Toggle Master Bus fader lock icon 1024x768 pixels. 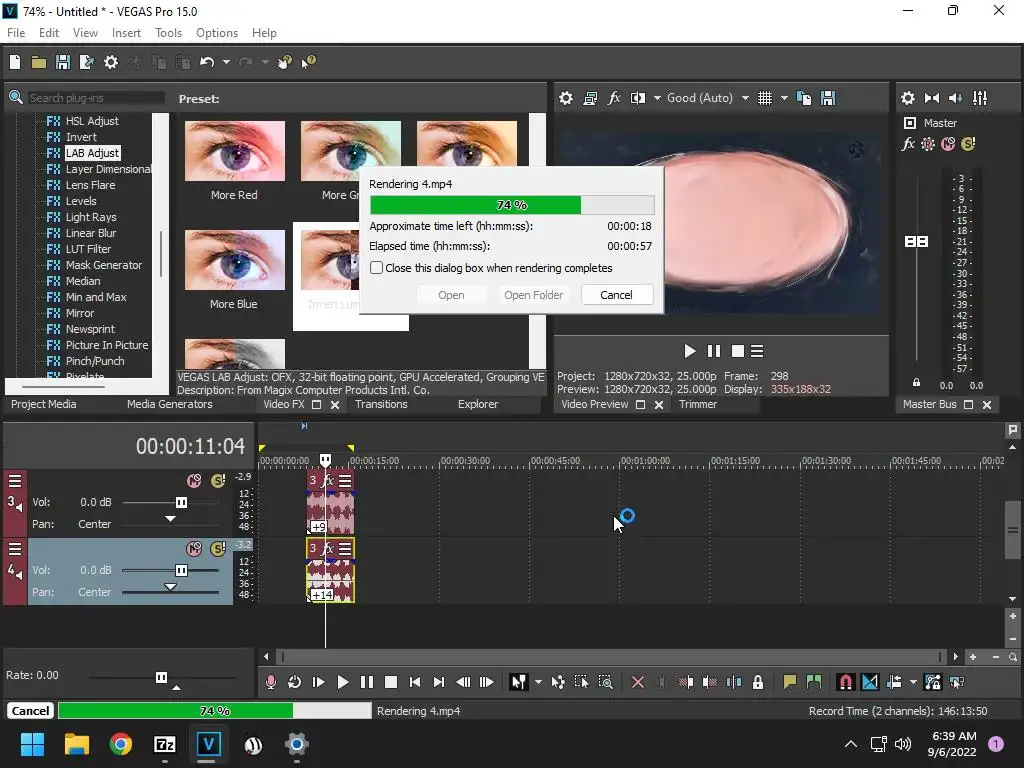point(916,383)
